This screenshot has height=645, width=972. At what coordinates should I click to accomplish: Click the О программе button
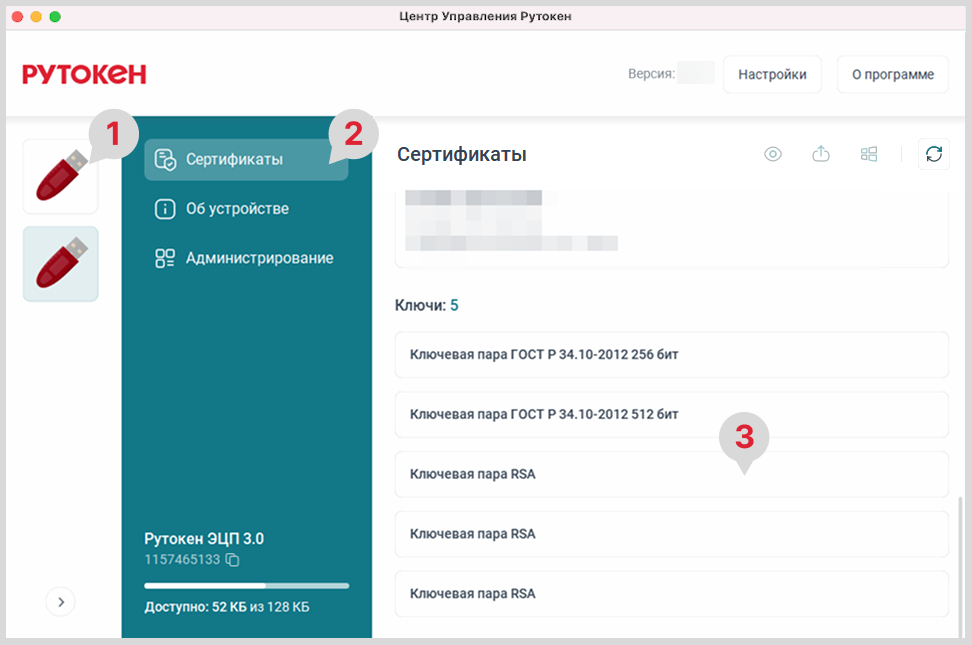click(892, 74)
